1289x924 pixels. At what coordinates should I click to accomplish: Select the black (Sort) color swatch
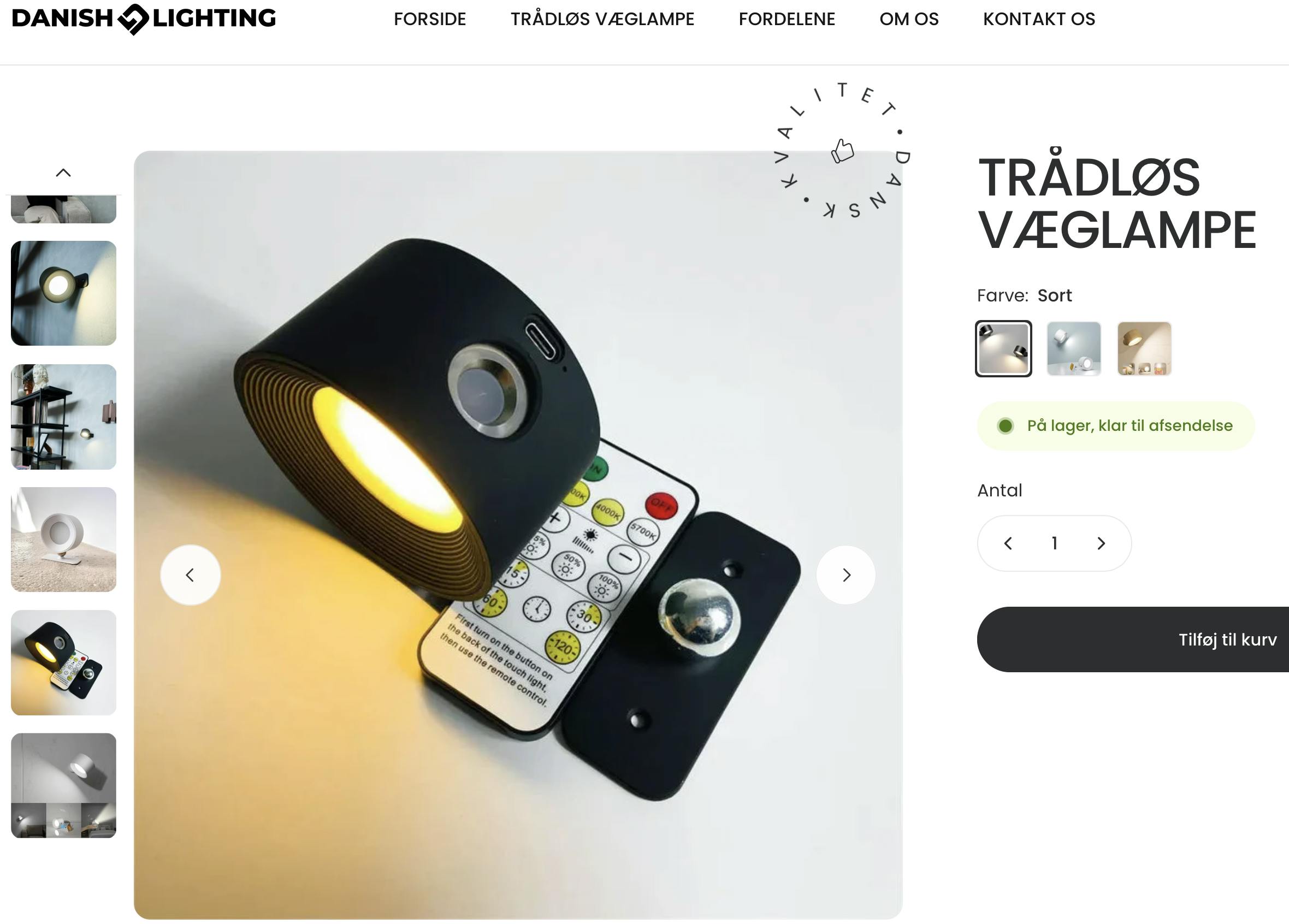point(1004,348)
